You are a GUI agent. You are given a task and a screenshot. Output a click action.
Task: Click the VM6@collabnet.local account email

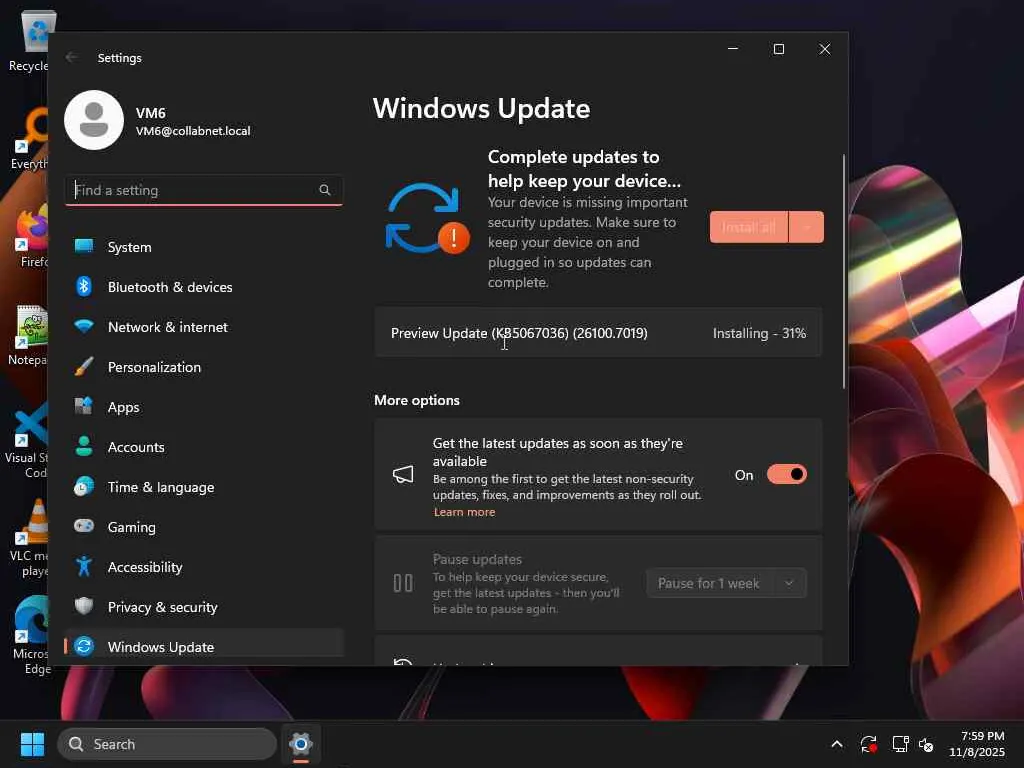193,131
